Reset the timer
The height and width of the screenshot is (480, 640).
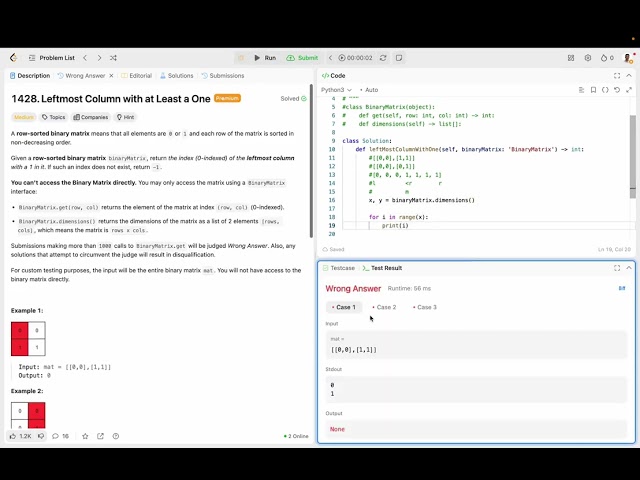pos(383,58)
